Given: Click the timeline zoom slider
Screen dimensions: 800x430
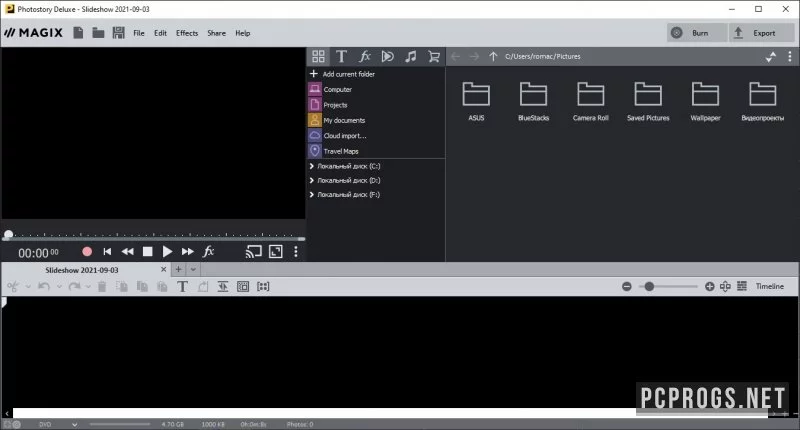Looking at the screenshot, I should click(668, 287).
